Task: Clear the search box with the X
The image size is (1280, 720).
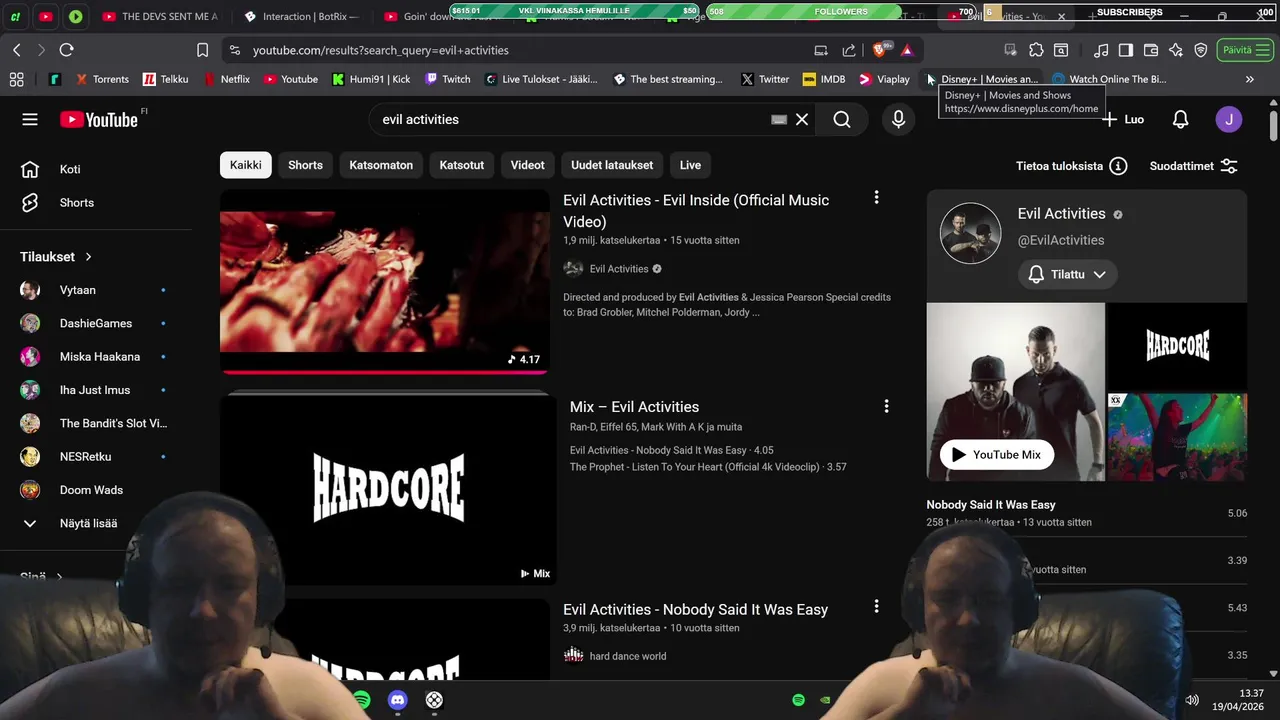Action: pos(802,119)
